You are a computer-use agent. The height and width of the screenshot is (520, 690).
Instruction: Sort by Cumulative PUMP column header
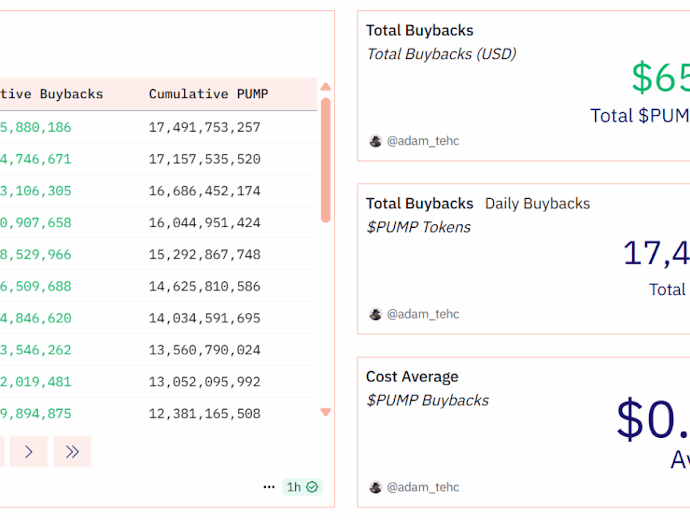(x=209, y=94)
